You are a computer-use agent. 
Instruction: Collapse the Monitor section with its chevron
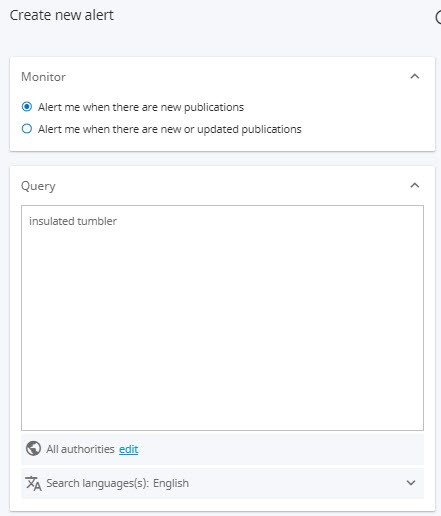415,76
